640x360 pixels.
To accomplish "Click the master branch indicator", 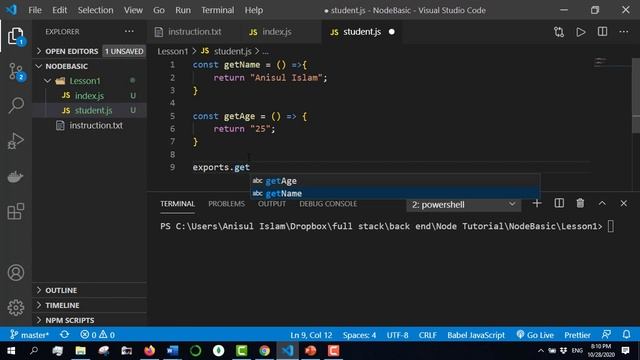I will 29,335.
